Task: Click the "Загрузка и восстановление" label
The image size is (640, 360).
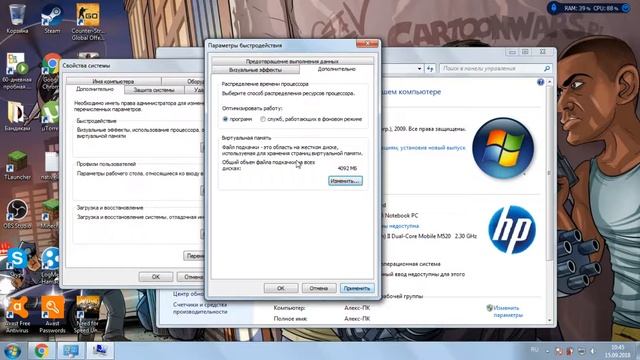Action: (110, 208)
